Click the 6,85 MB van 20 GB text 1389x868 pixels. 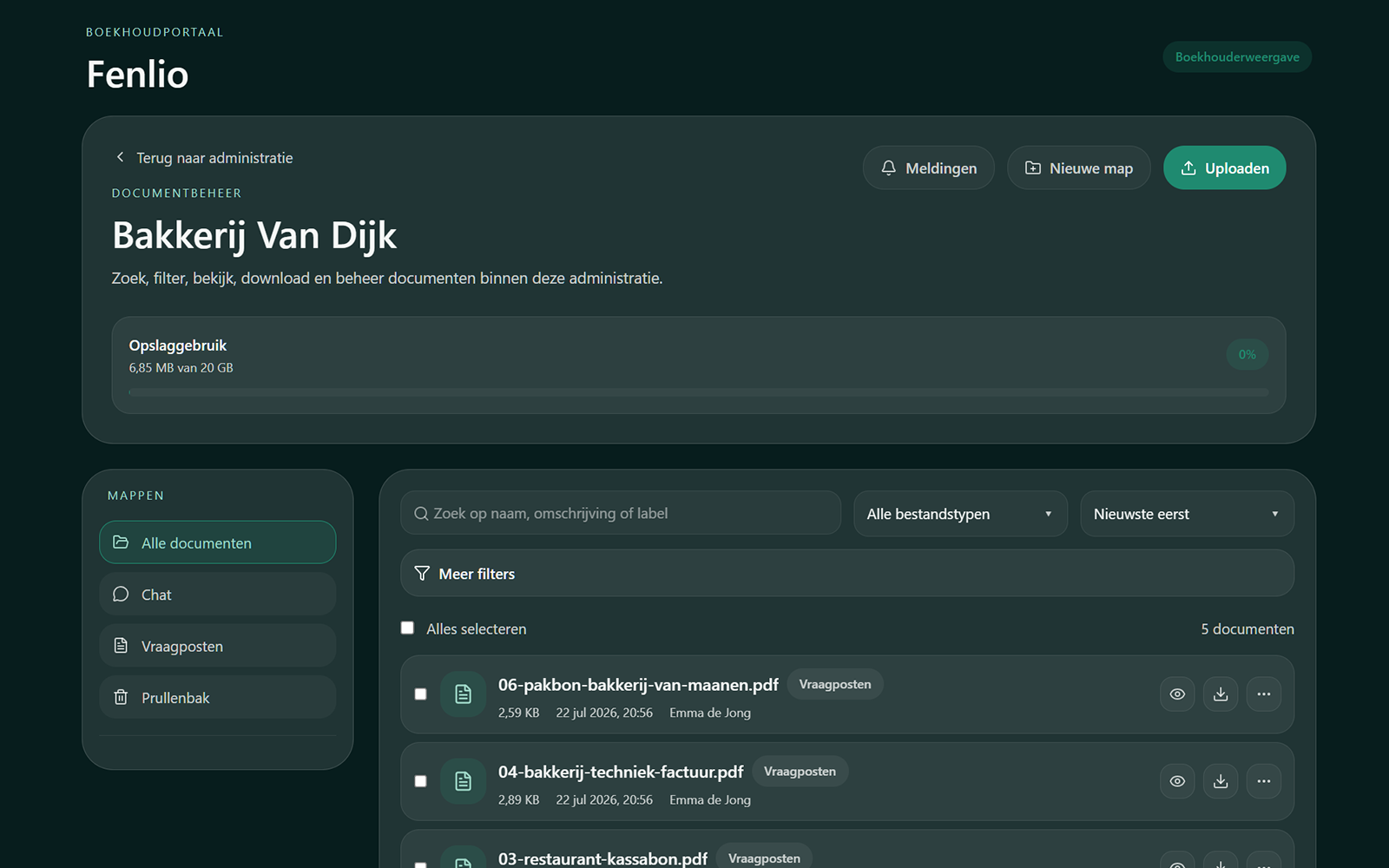(181, 367)
